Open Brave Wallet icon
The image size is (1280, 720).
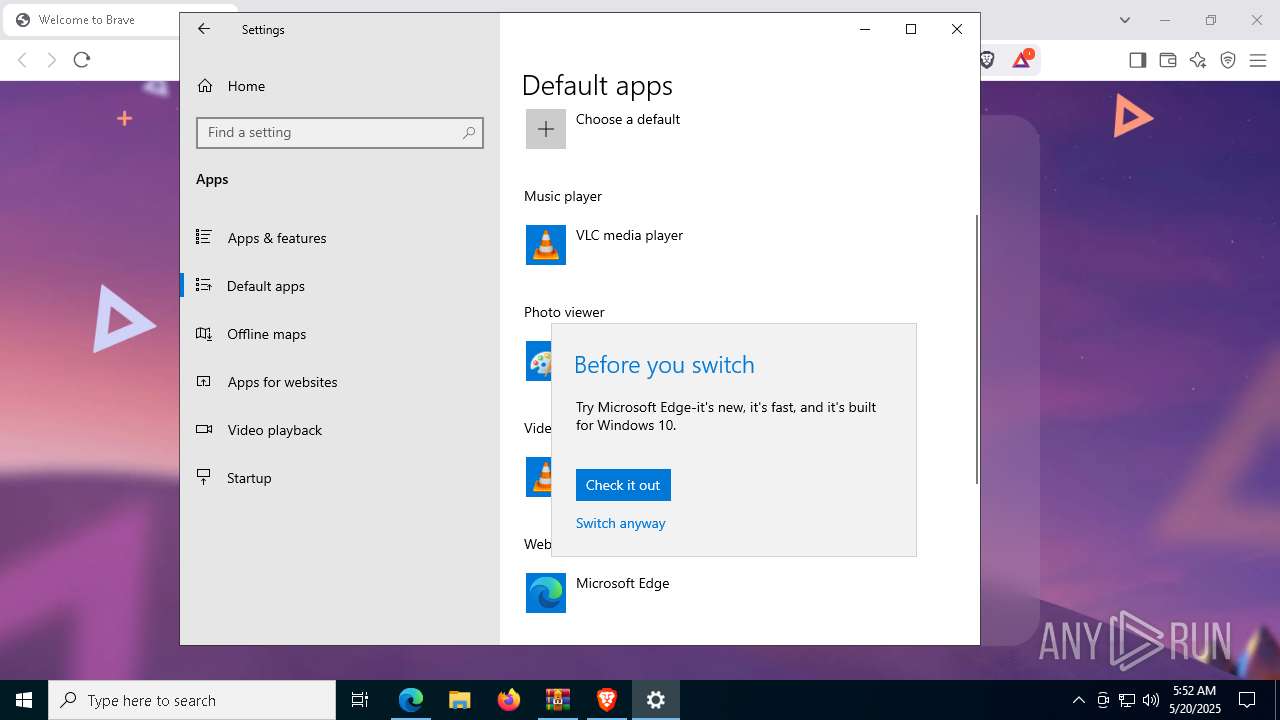[1168, 60]
